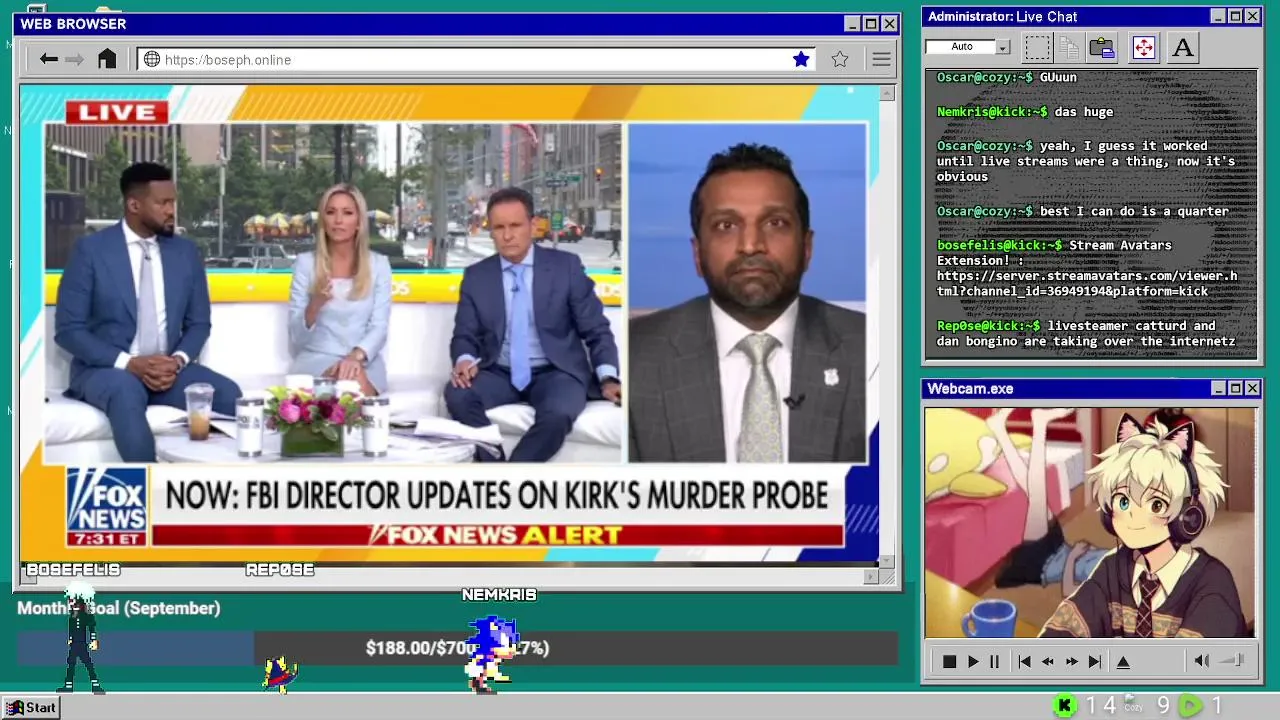Click the copy pages icon in Live Chat toolbar
The width and height of the screenshot is (1280, 720).
(1069, 47)
